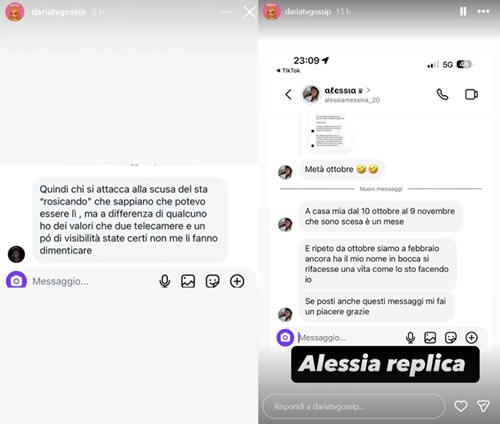Start a voice call with alessia
Screen dimensions: 500x424
442,94
